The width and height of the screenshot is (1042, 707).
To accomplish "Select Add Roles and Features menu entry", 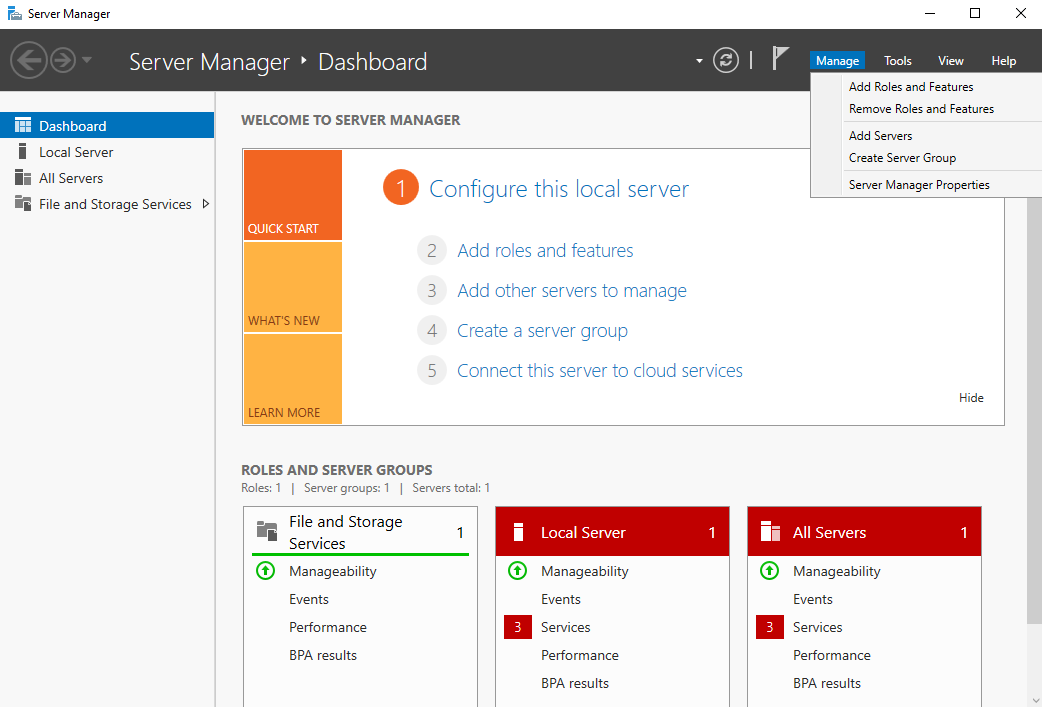I will pyautogui.click(x=910, y=87).
